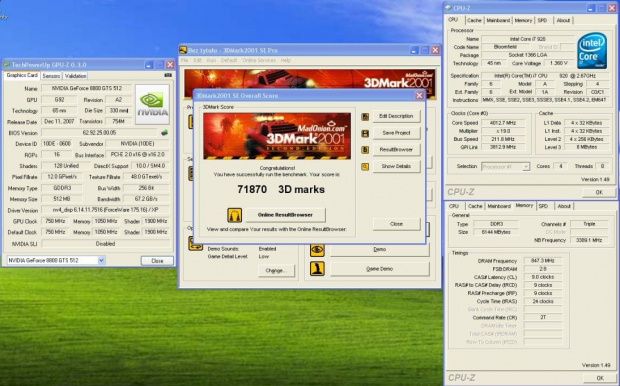Open the Cache tab in lower CPU-Z

pos(475,206)
